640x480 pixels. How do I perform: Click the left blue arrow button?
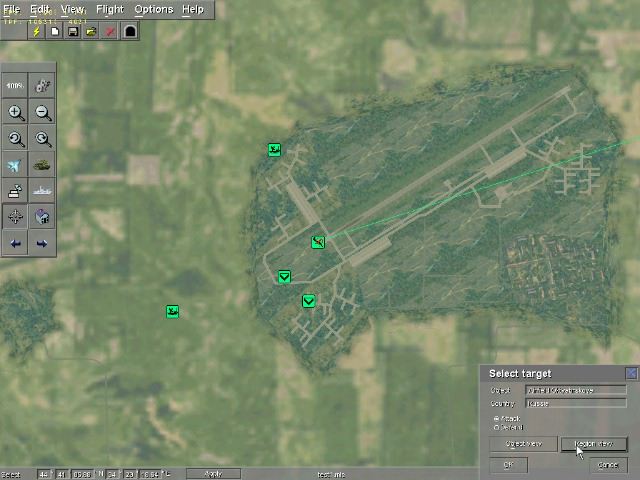[16, 243]
